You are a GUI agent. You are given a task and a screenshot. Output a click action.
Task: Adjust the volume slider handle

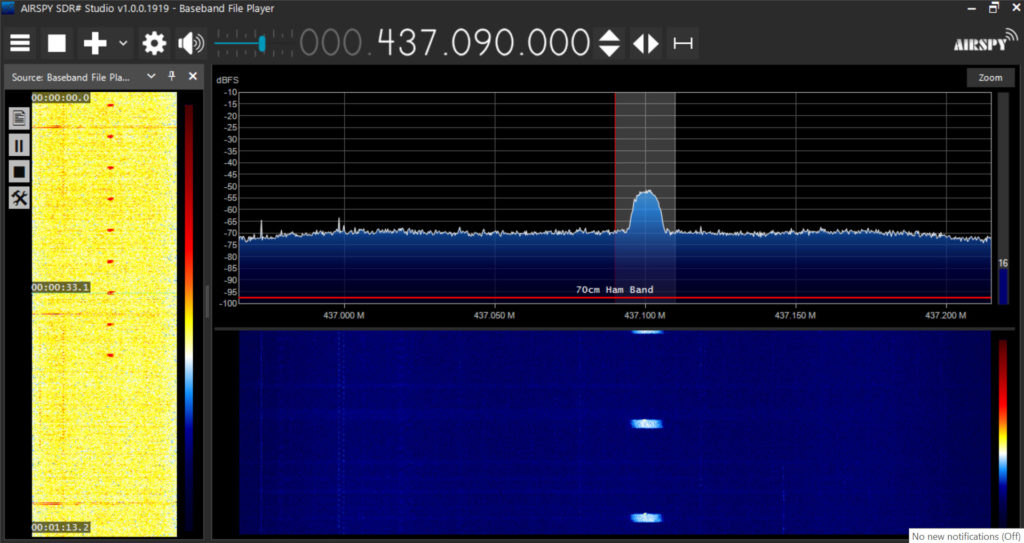coord(261,43)
